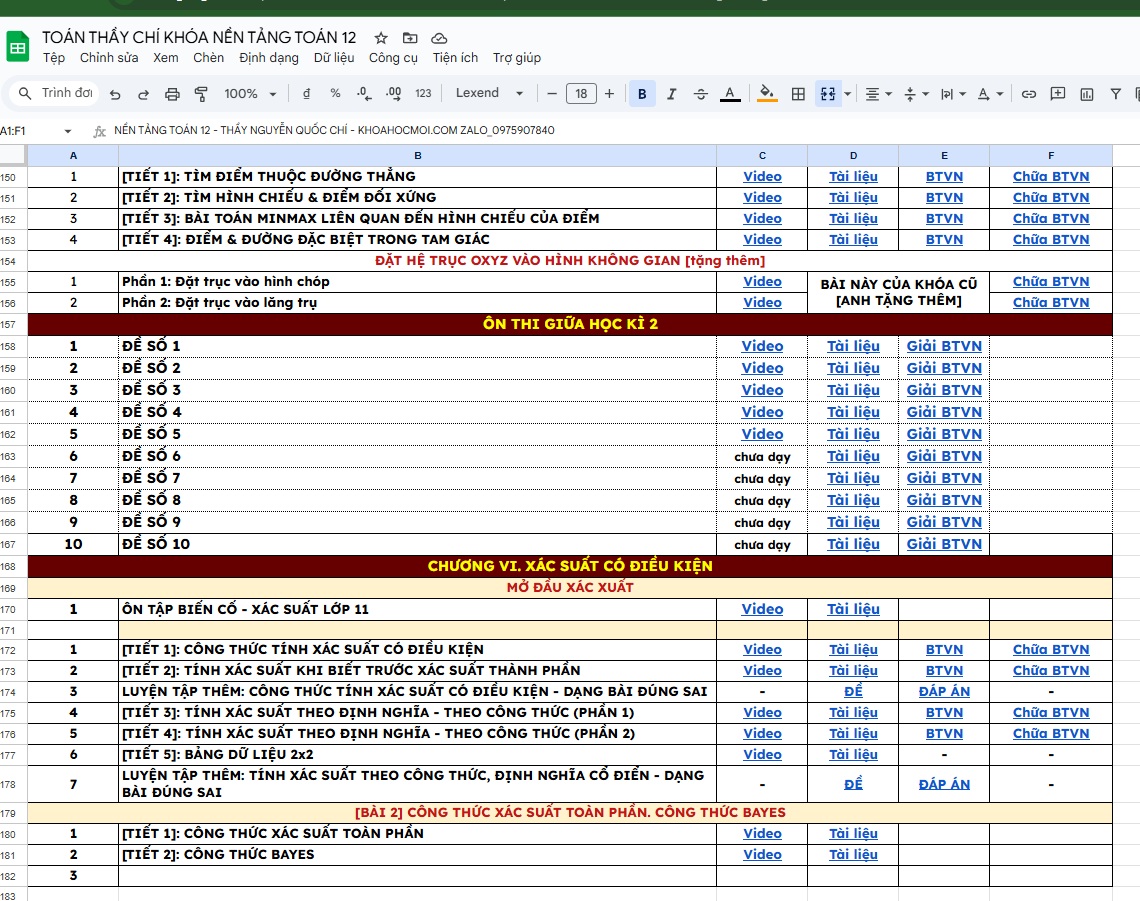Viewport: 1140px width, 901px height.
Task: Click the move-to-folder icon beside the title
Action: coord(410,38)
